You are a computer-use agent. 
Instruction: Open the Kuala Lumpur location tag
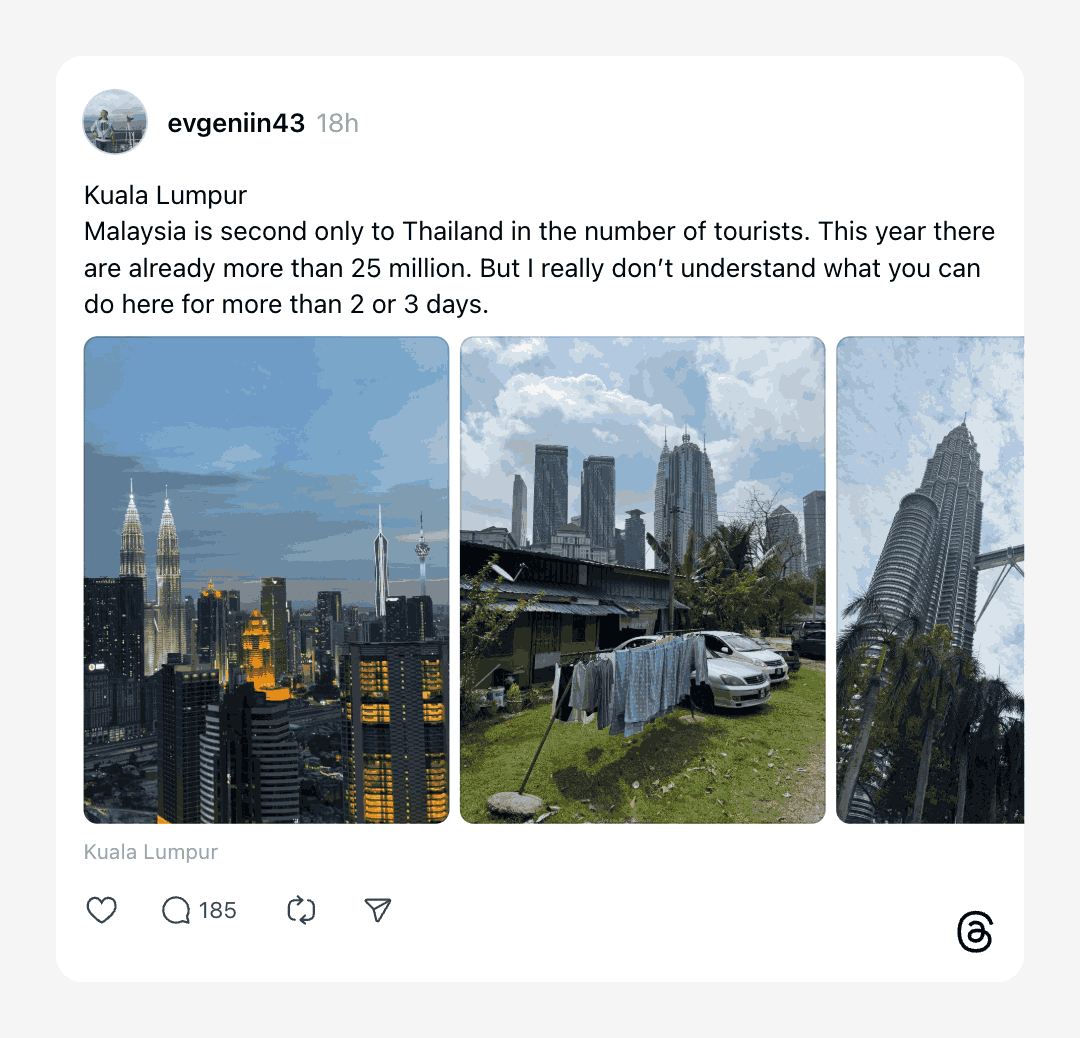click(x=151, y=852)
